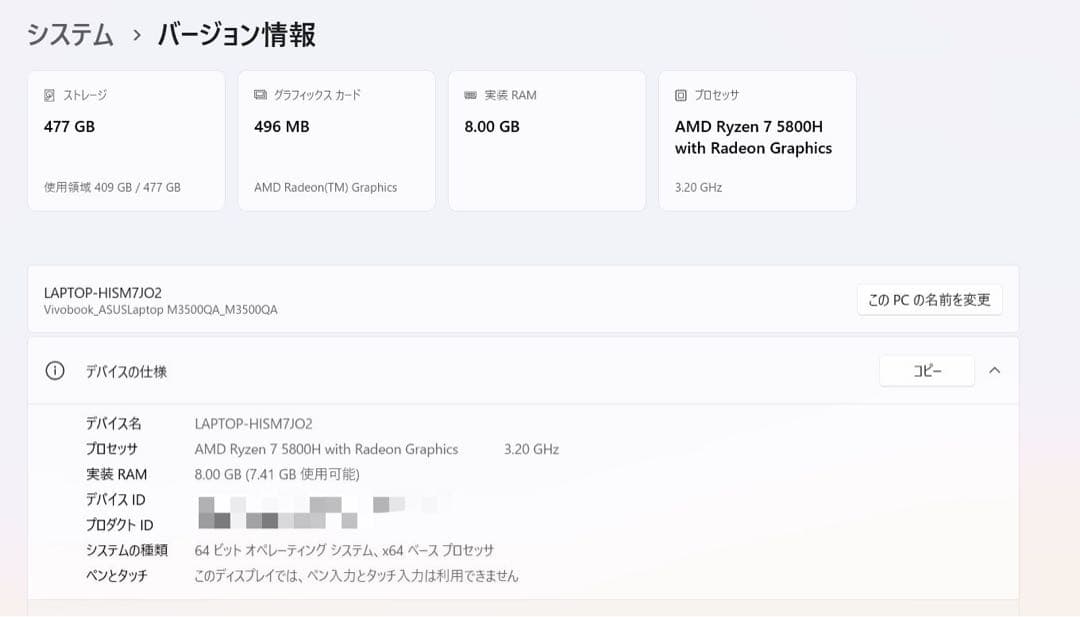Click the この PC の名前を変更 button

point(929,299)
